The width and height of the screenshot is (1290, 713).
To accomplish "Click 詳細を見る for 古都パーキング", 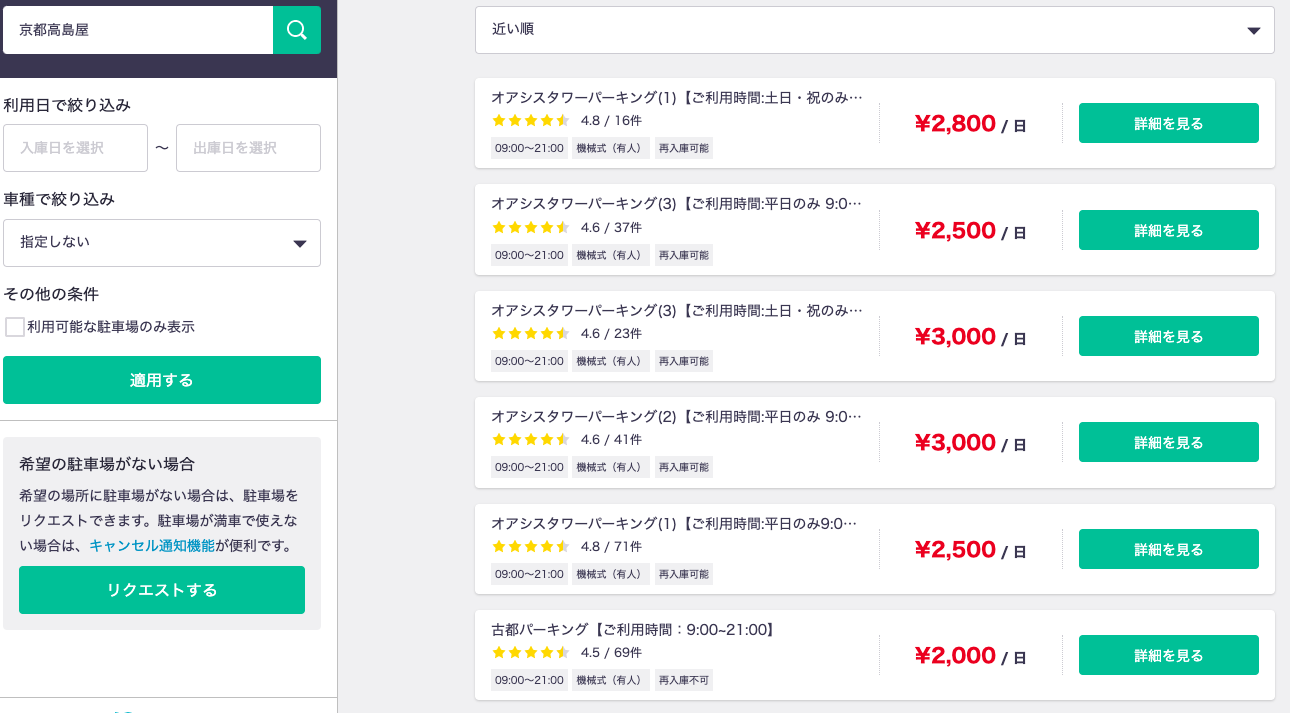I will 1168,655.
